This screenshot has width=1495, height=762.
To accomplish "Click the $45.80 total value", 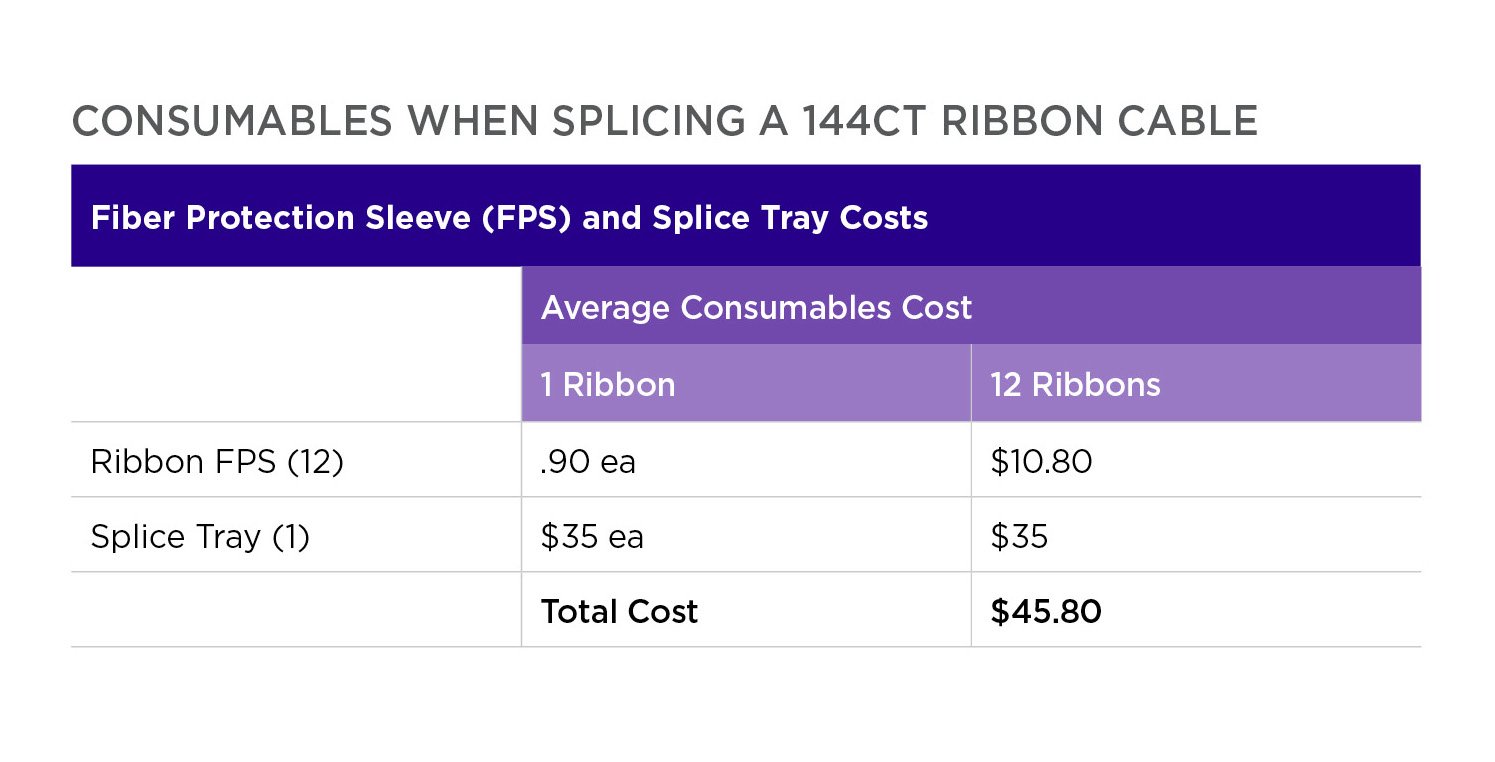I will pyautogui.click(x=1046, y=611).
